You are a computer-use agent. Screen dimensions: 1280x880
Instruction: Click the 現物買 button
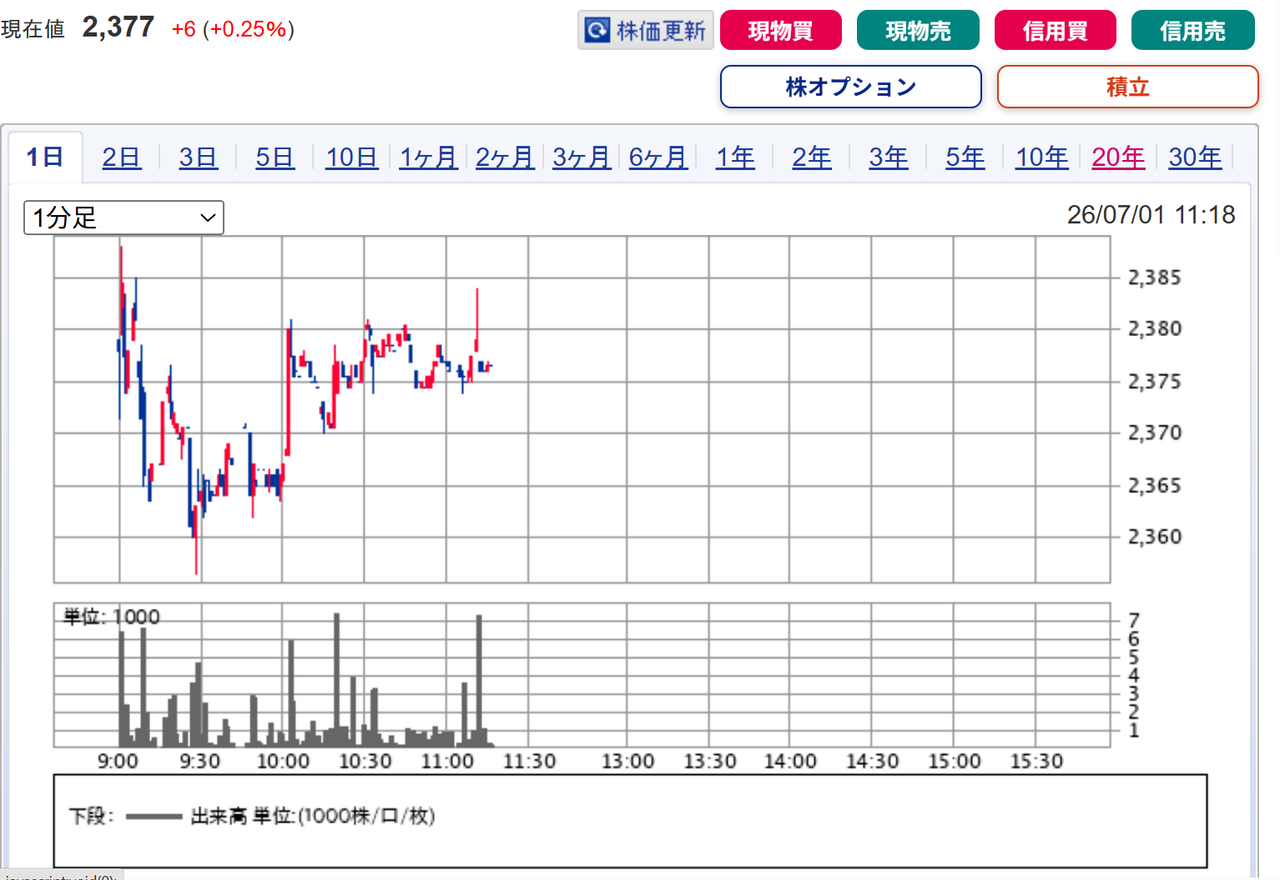(781, 31)
